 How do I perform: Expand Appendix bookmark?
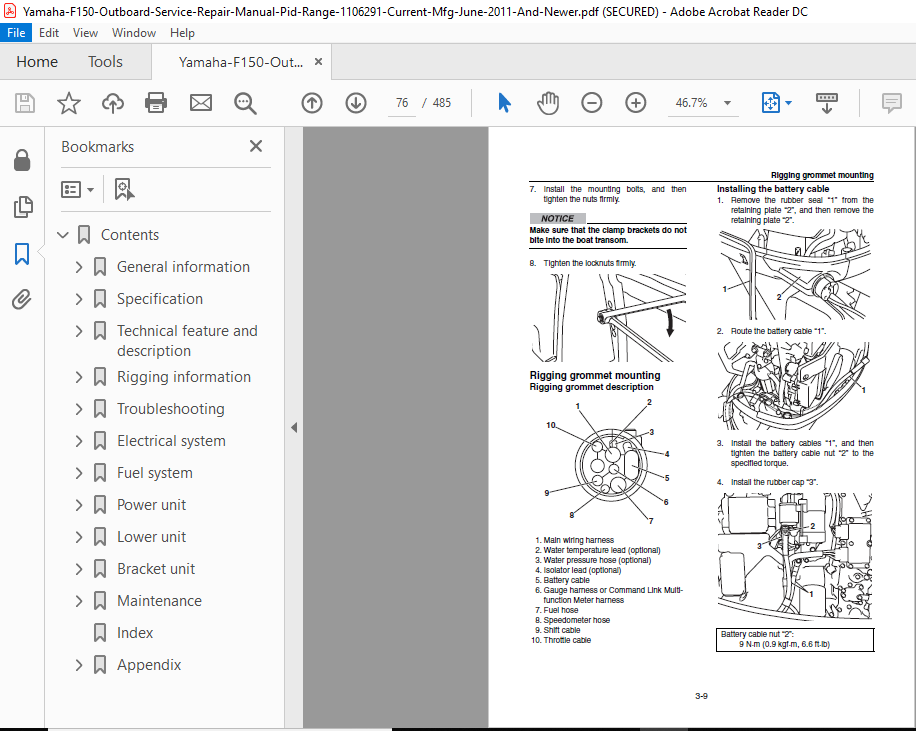tap(79, 665)
